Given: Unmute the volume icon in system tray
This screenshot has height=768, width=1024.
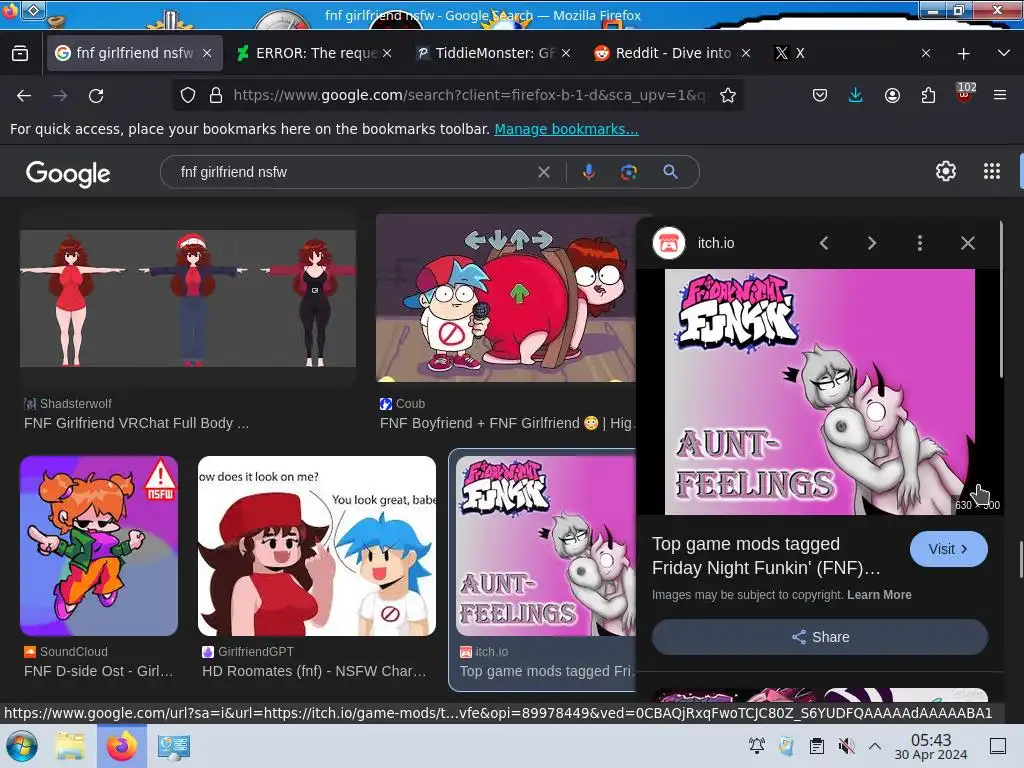Looking at the screenshot, I should tap(846, 746).
